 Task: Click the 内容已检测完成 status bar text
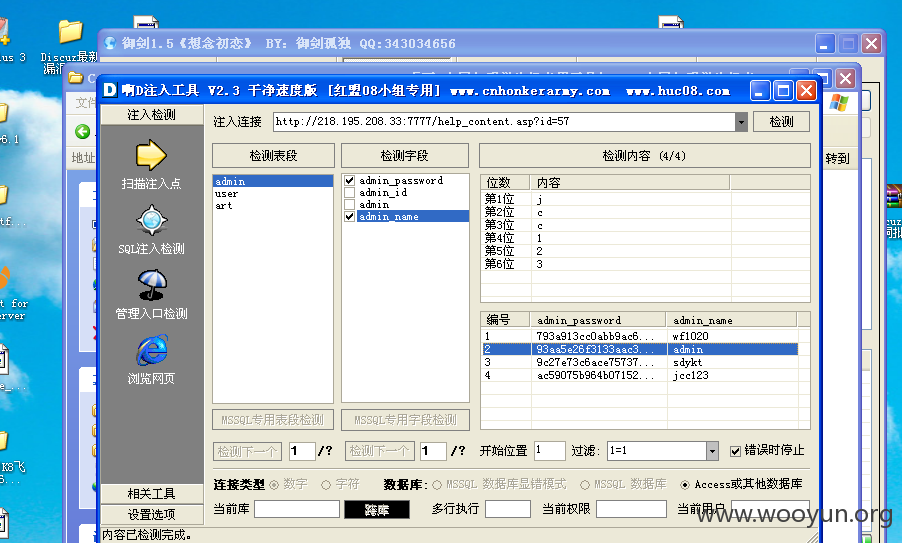click(147, 535)
